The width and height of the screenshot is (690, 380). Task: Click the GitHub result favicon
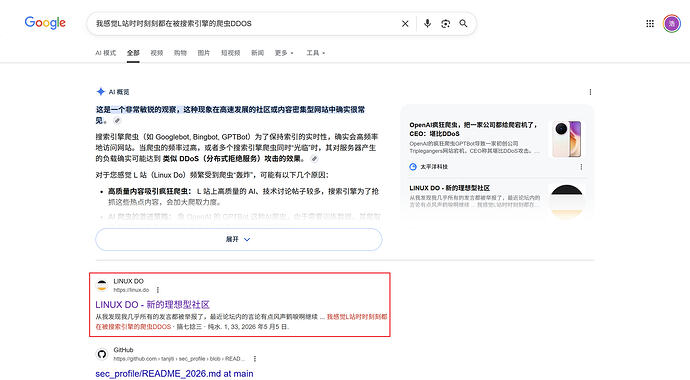tap(102, 354)
